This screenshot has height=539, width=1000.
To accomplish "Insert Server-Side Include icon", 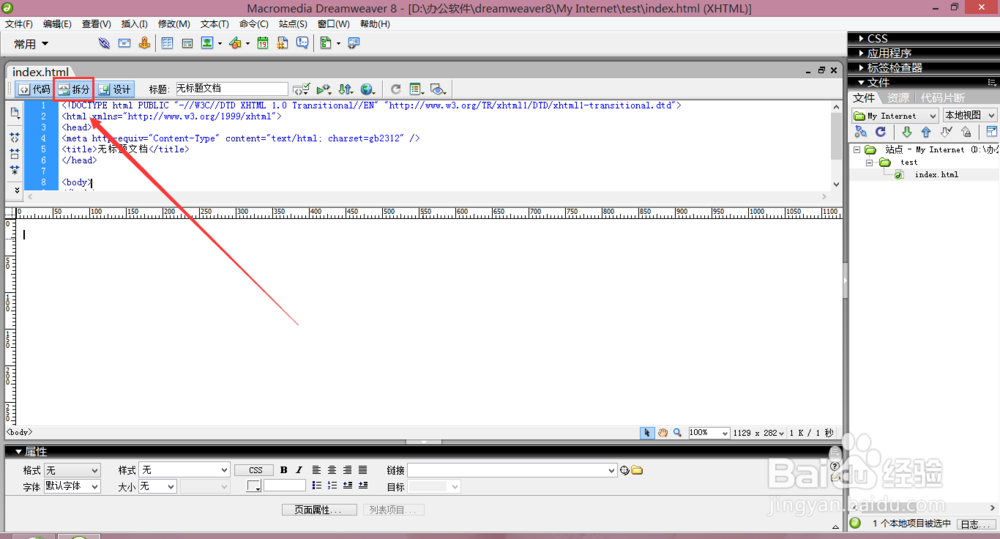I will click(283, 43).
